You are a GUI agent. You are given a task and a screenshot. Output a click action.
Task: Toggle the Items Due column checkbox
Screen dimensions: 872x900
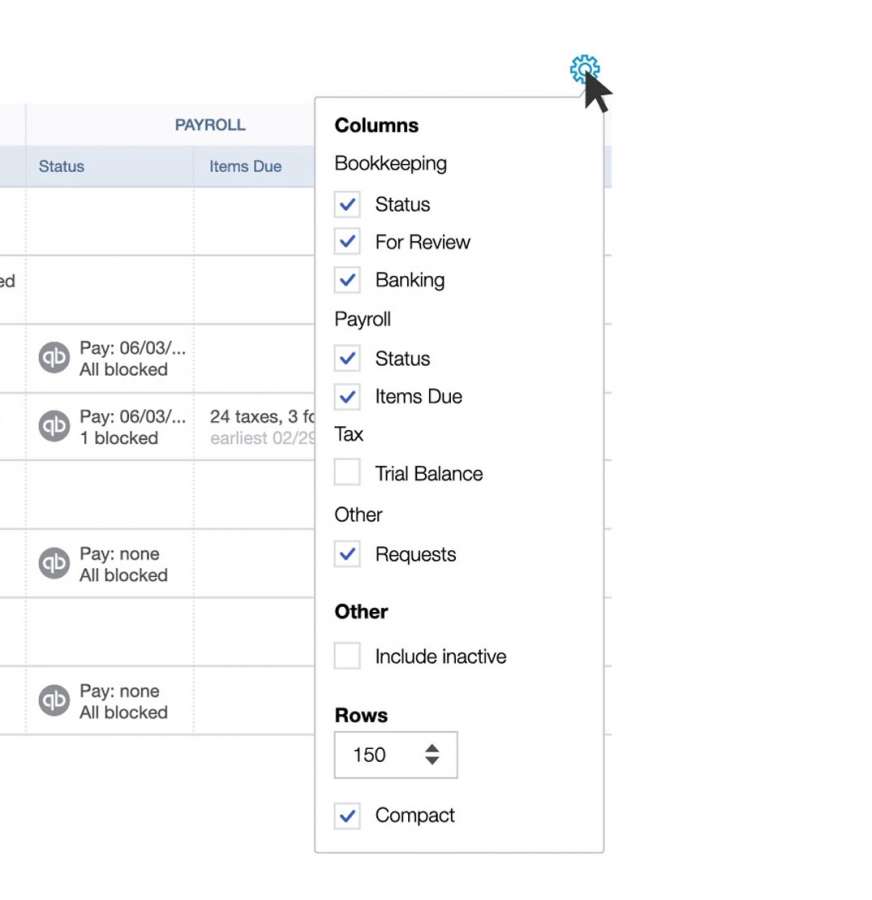(x=347, y=397)
